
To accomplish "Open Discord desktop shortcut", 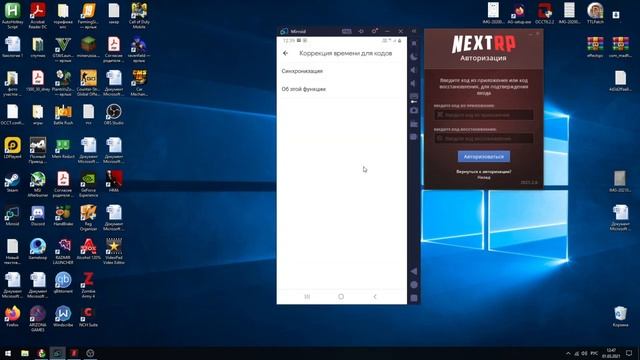I will tap(38, 216).
